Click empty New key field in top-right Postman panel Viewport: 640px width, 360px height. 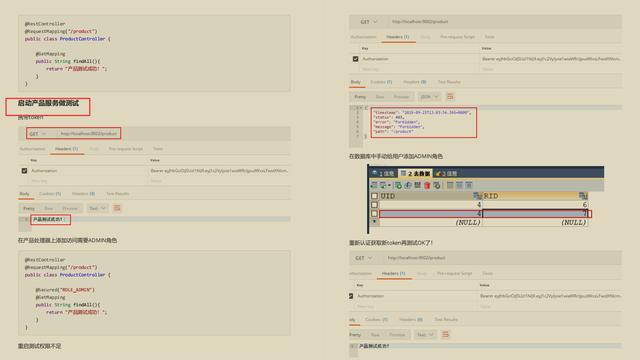coord(371,69)
